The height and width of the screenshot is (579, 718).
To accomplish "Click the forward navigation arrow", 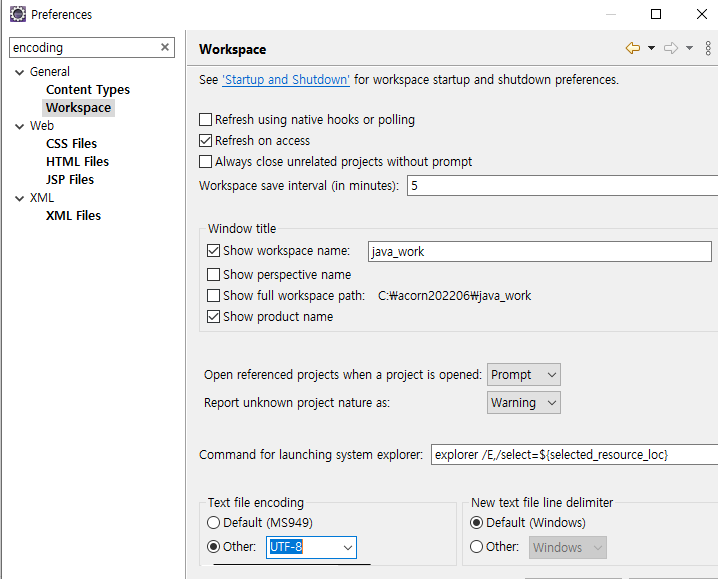I will tap(671, 48).
